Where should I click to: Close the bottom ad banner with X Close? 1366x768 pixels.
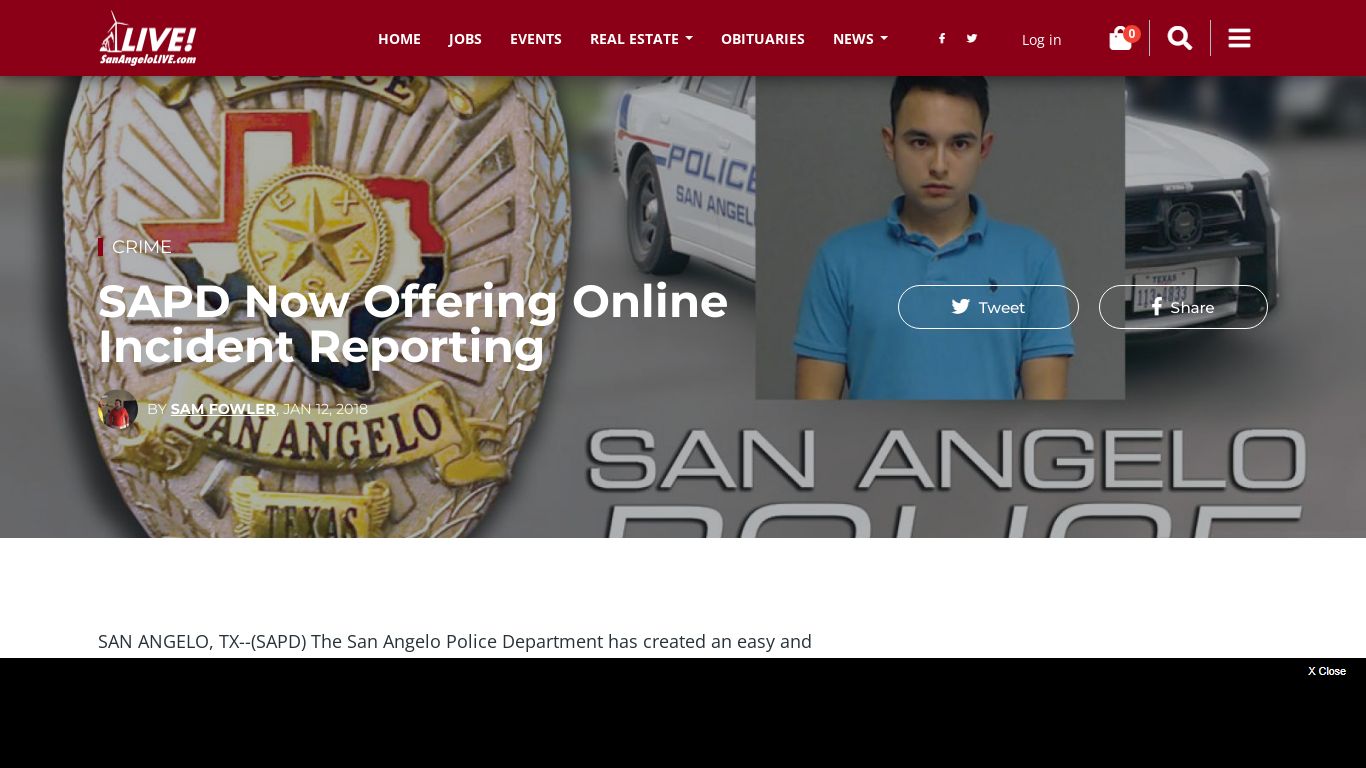pos(1327,671)
